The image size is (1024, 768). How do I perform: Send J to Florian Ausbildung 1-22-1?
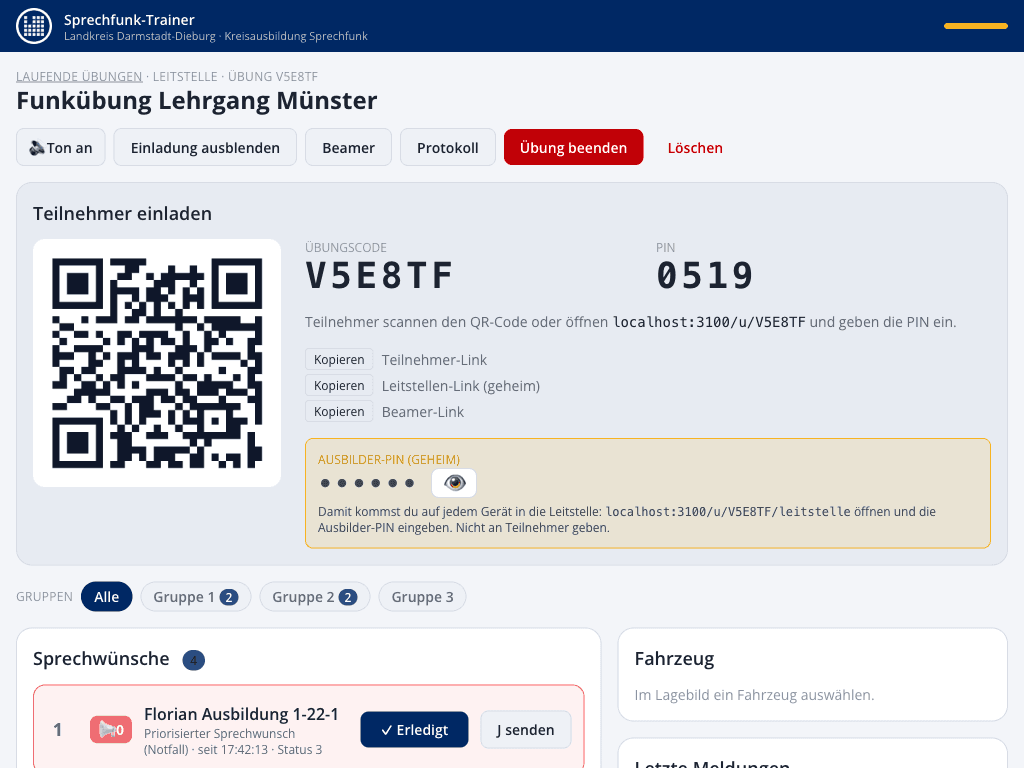click(526, 729)
